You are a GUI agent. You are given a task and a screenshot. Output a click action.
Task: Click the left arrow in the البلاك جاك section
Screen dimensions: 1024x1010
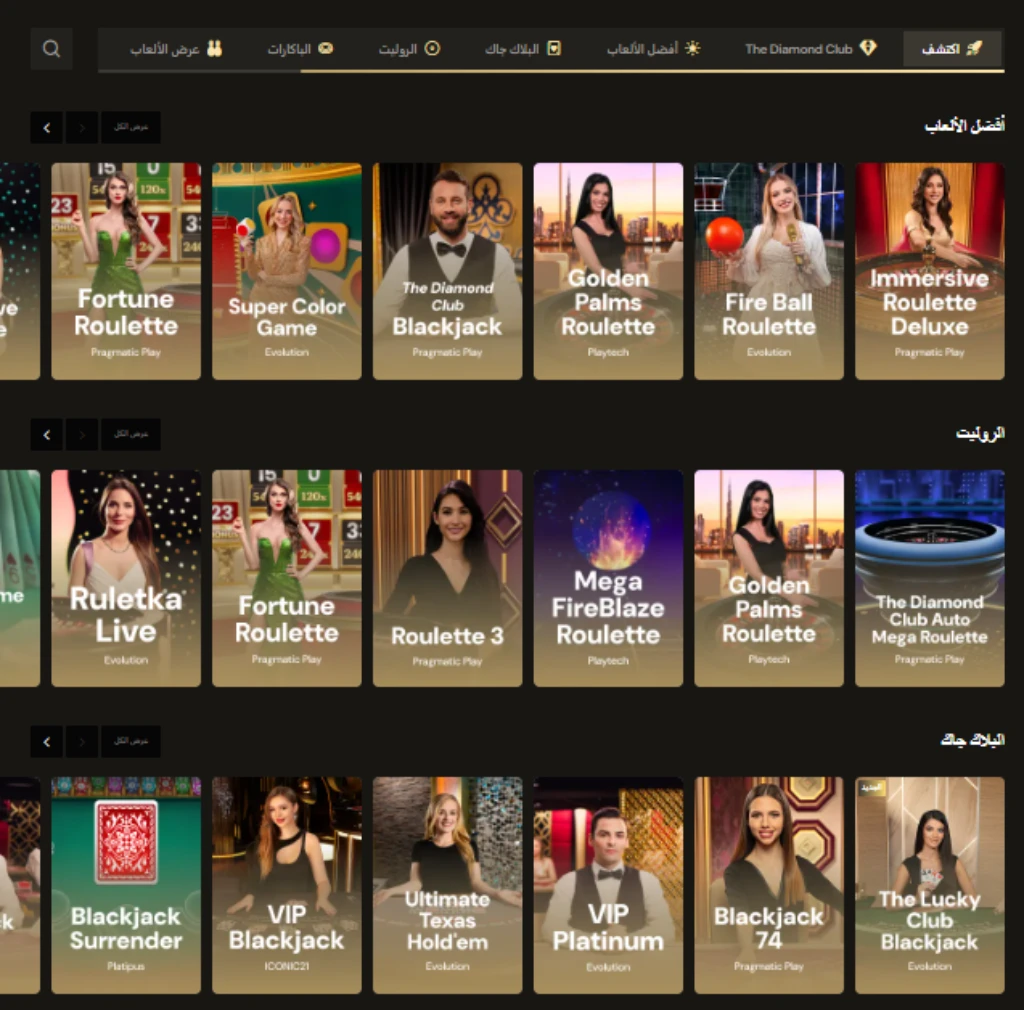pyautogui.click(x=46, y=742)
